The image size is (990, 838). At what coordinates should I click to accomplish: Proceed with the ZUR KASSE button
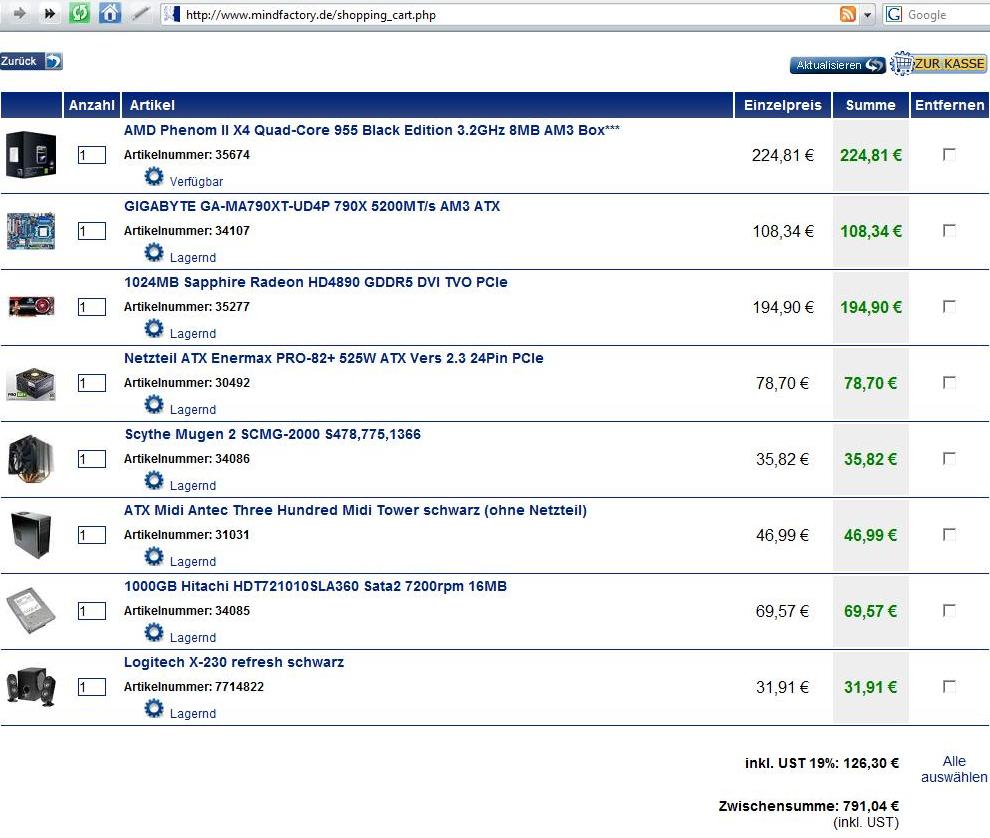coord(939,64)
